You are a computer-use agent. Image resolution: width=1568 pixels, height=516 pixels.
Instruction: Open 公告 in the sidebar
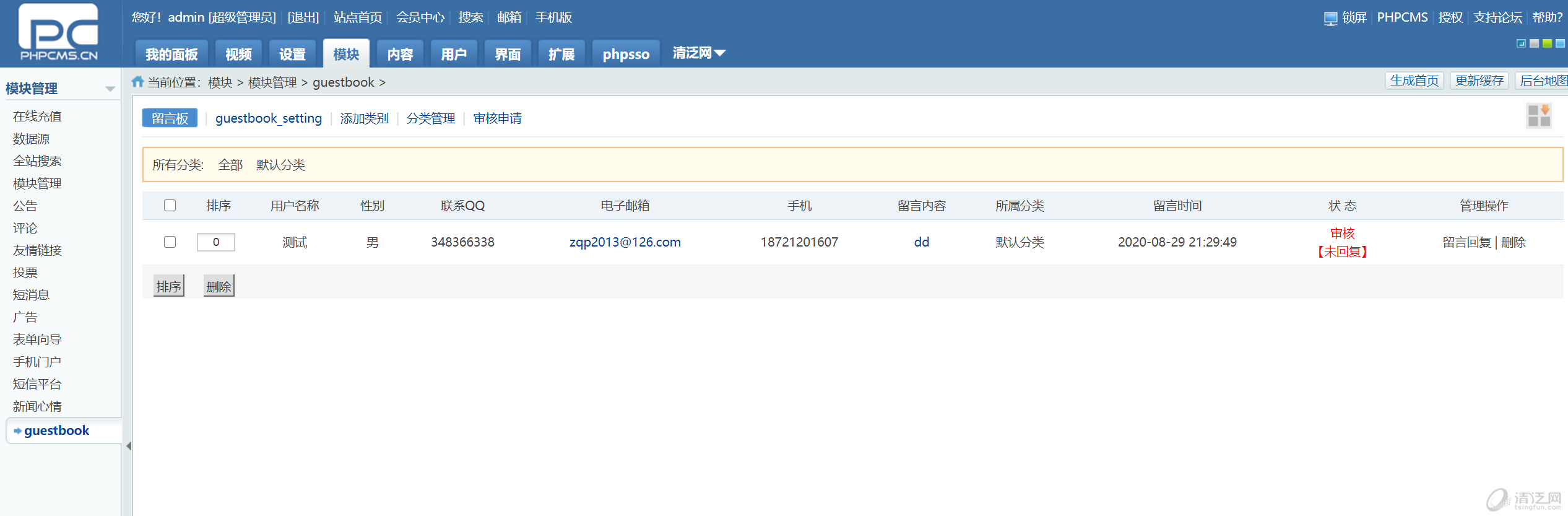[25, 206]
